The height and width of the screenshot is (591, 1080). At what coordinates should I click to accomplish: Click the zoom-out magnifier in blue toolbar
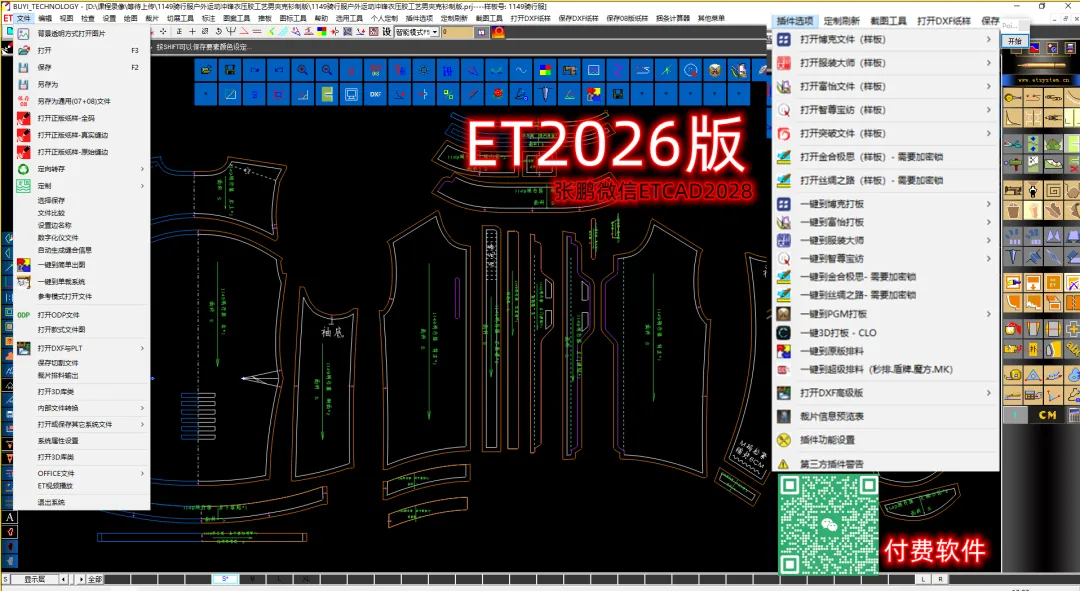tap(327, 70)
